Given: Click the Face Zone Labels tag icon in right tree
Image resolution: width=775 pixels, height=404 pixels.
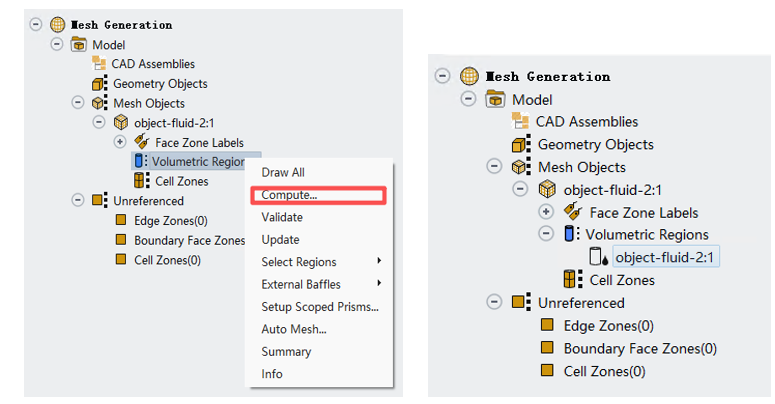Looking at the screenshot, I should point(573,212).
